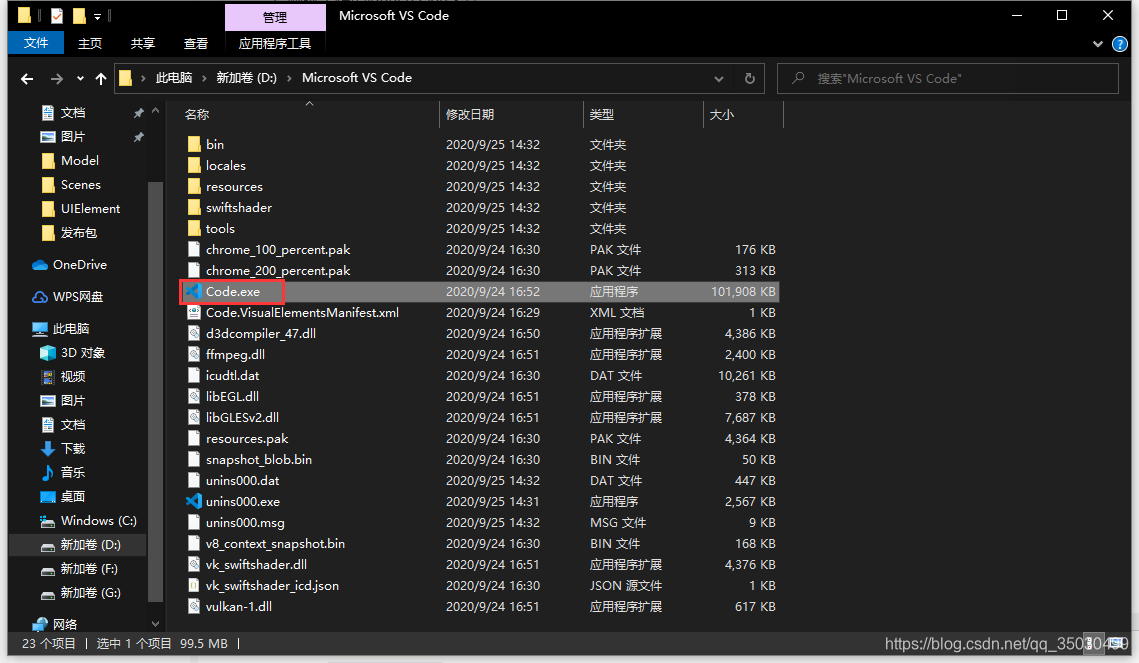Select 此电脑 in the navigation pane
Screen dimensions: 1139x663
point(61,328)
